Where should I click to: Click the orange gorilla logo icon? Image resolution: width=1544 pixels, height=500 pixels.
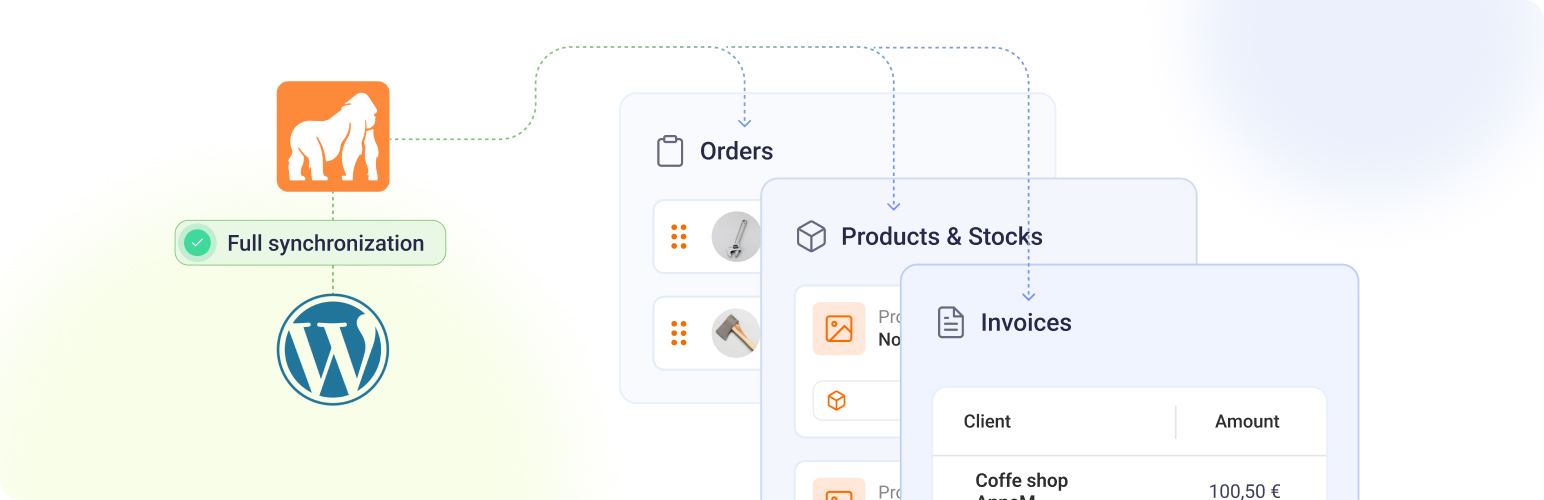pos(333,136)
